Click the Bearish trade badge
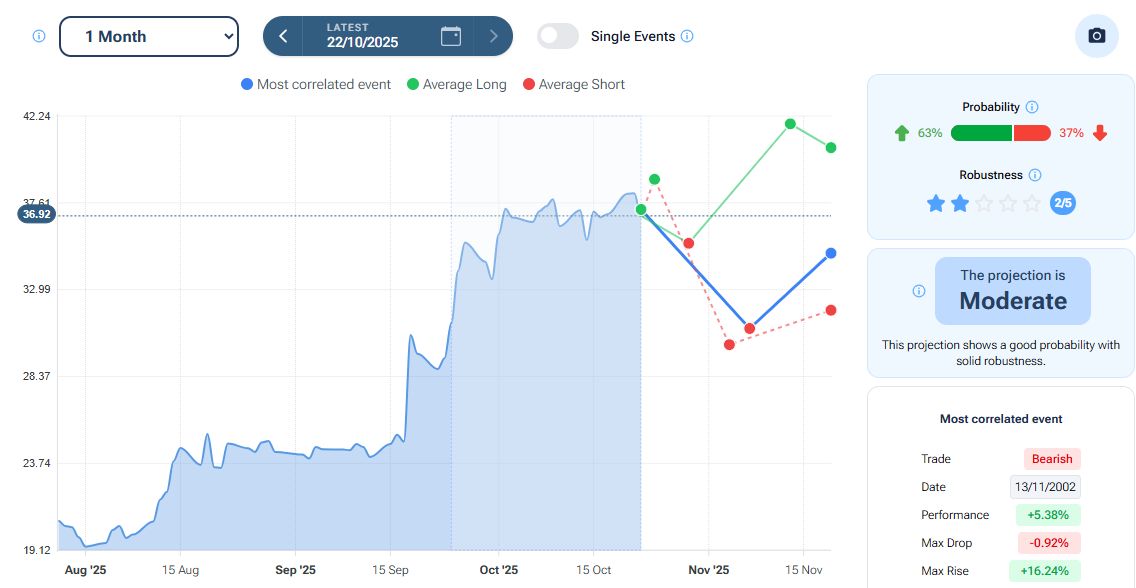The image size is (1136, 588). pyautogui.click(x=1051, y=459)
